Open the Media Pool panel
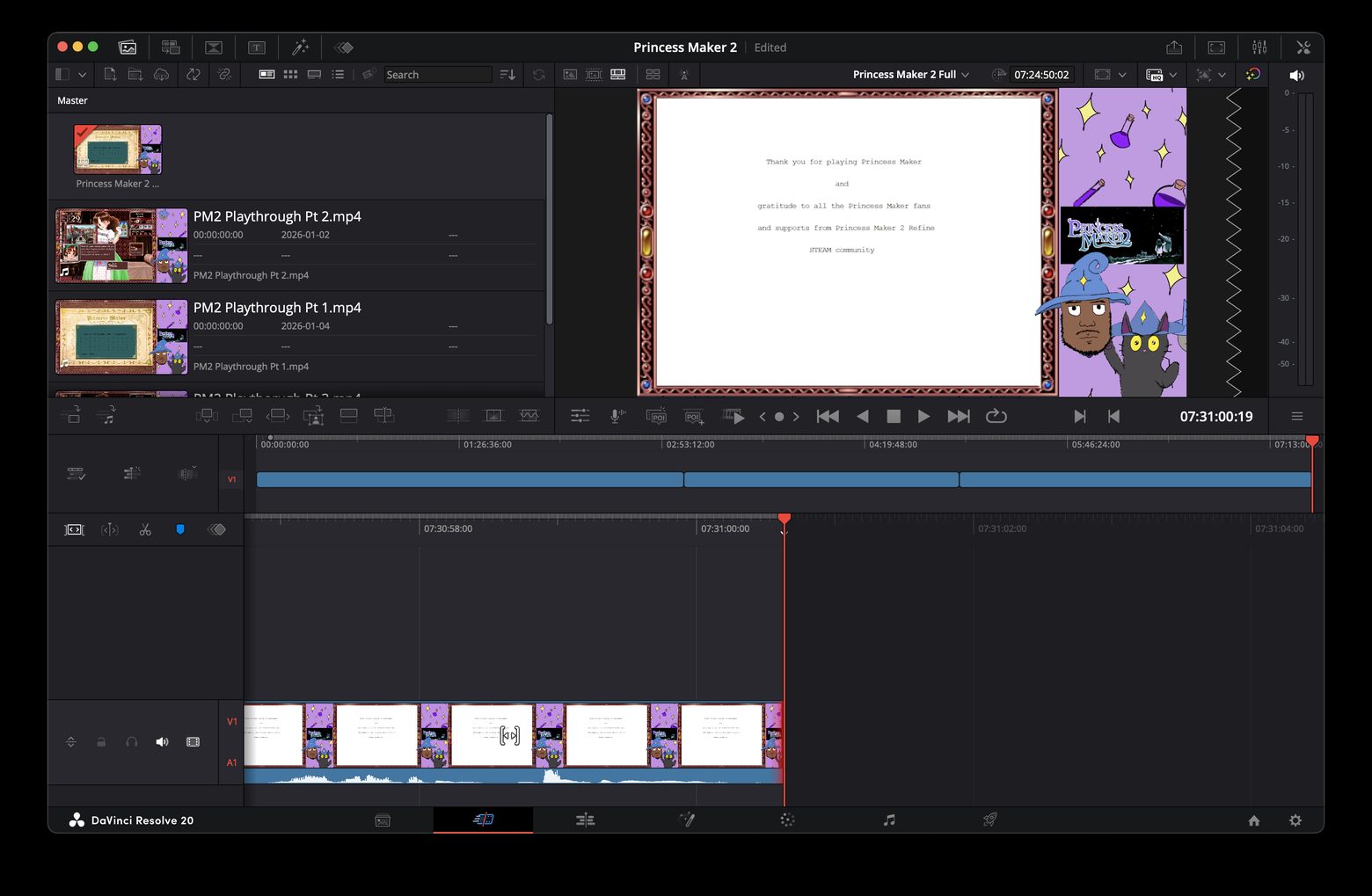Viewport: 1372px width, 896px height. pos(128,47)
